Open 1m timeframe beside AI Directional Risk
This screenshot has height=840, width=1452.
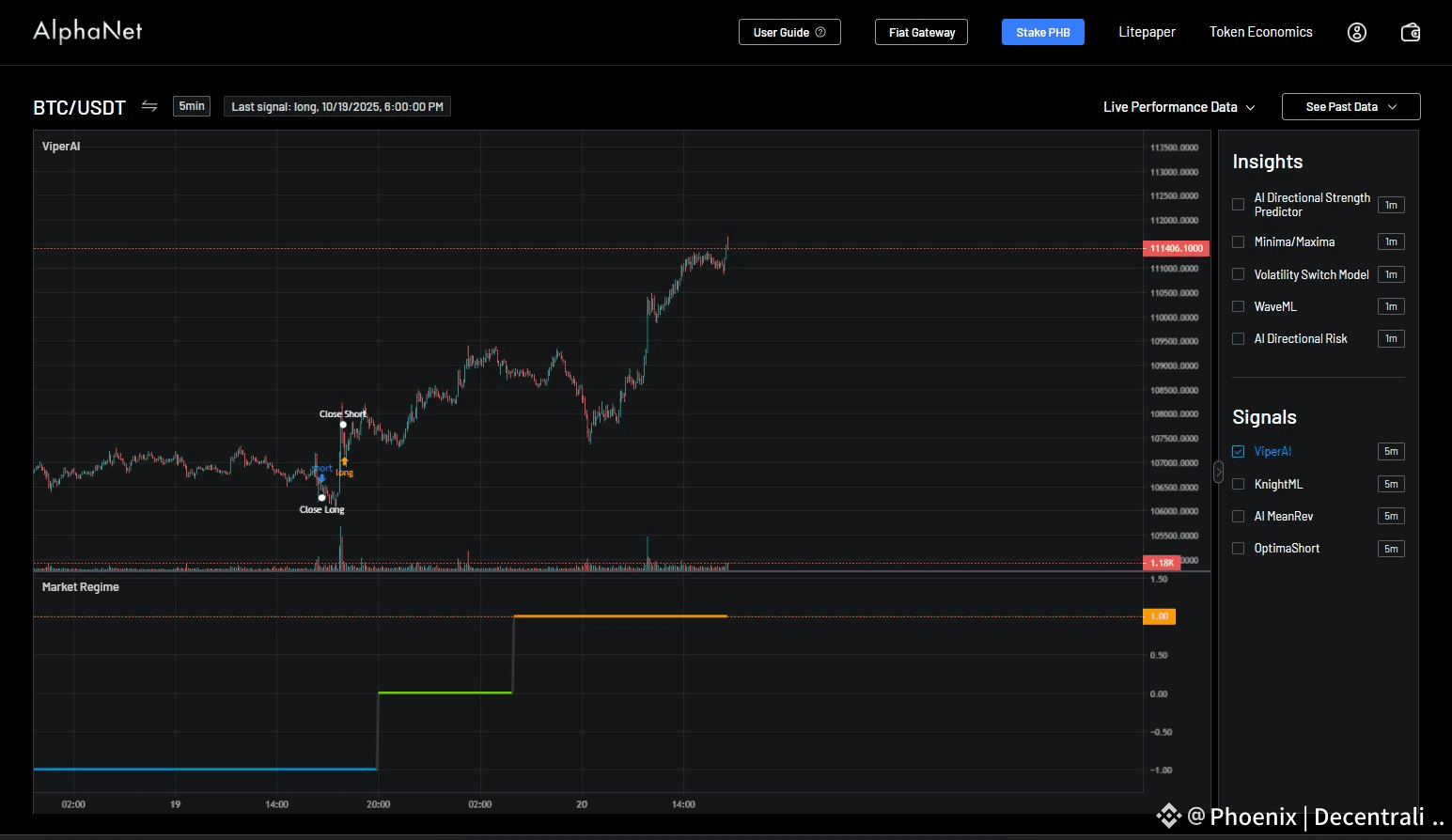tap(1391, 338)
